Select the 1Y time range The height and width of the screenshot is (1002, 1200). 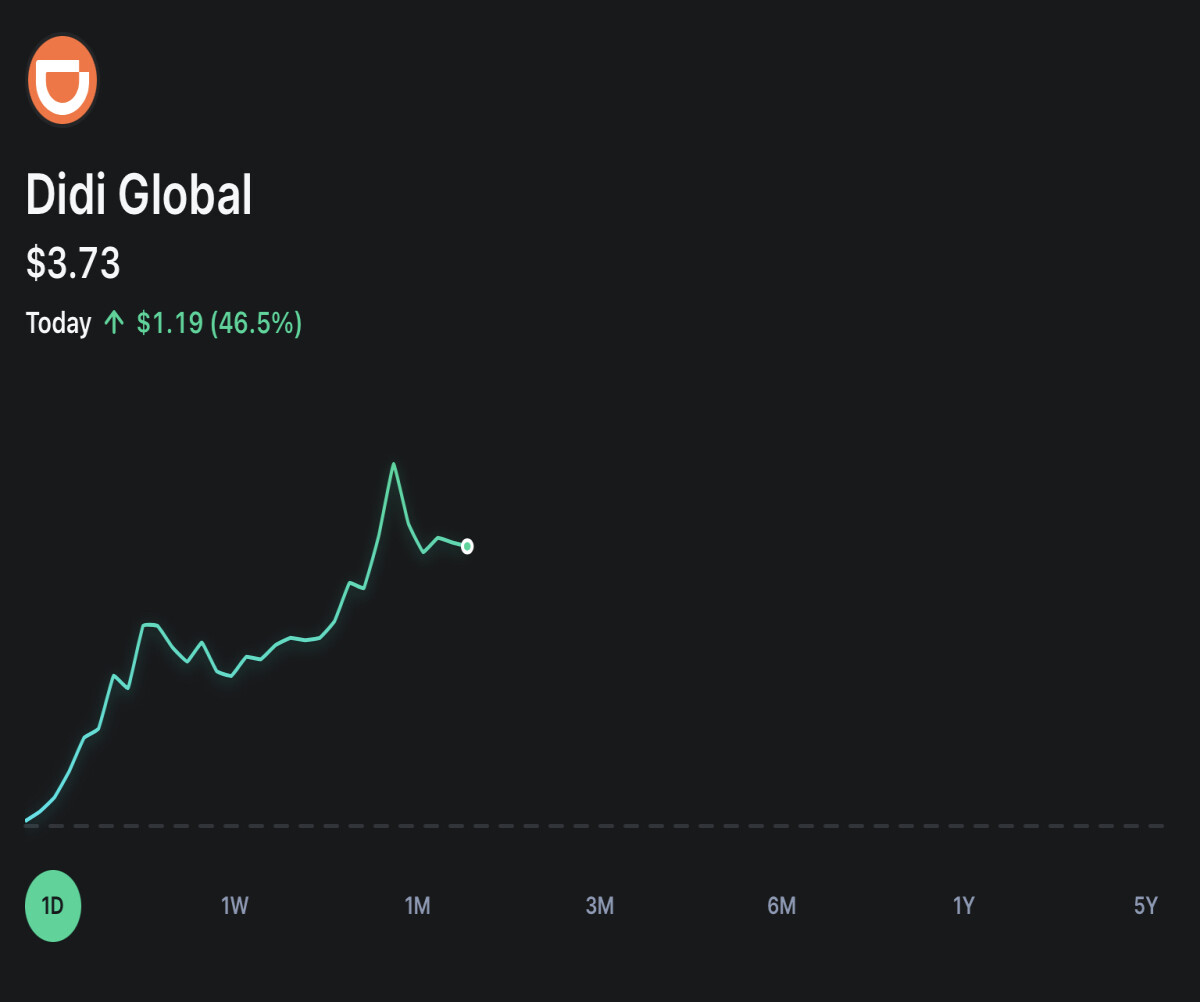pos(963,906)
